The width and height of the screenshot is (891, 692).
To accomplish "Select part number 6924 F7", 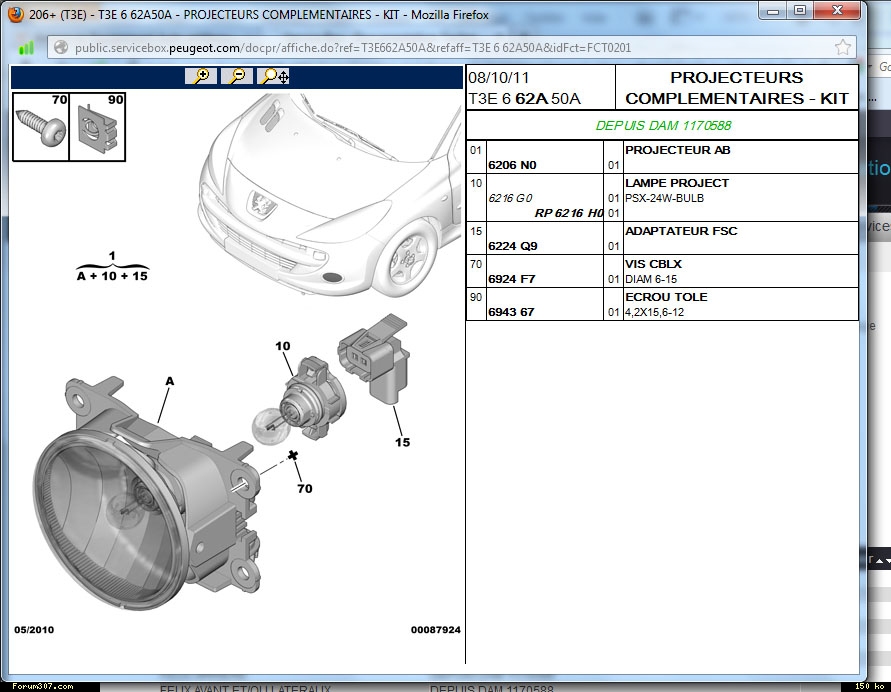I will click(x=511, y=279).
